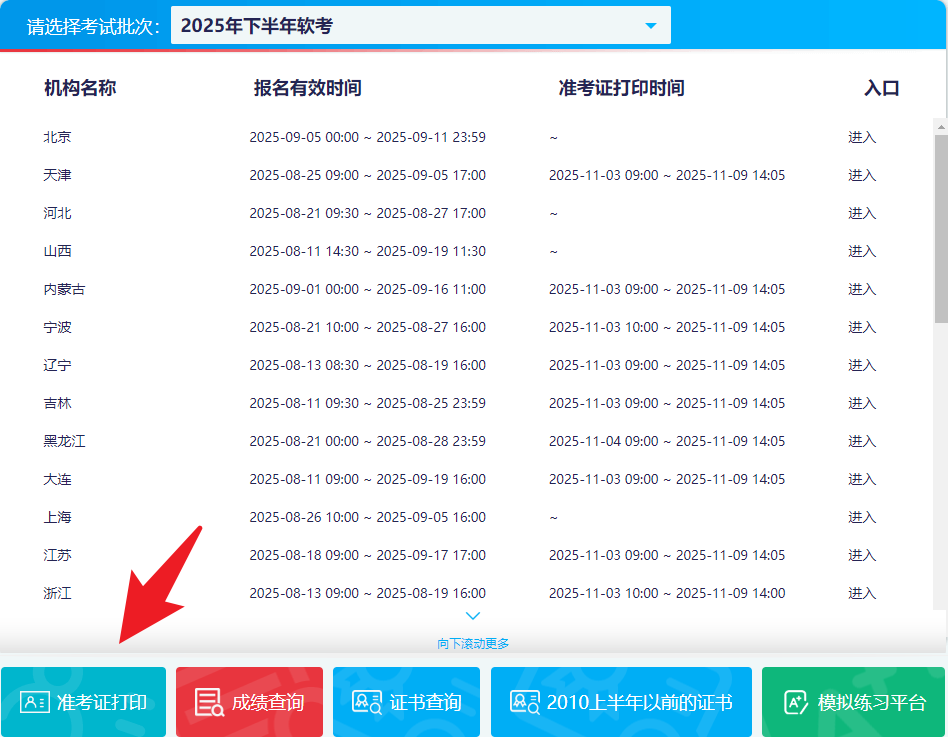
Task: Click the scroll up arrow of the list scrollbar
Action: pyautogui.click(x=940, y=126)
